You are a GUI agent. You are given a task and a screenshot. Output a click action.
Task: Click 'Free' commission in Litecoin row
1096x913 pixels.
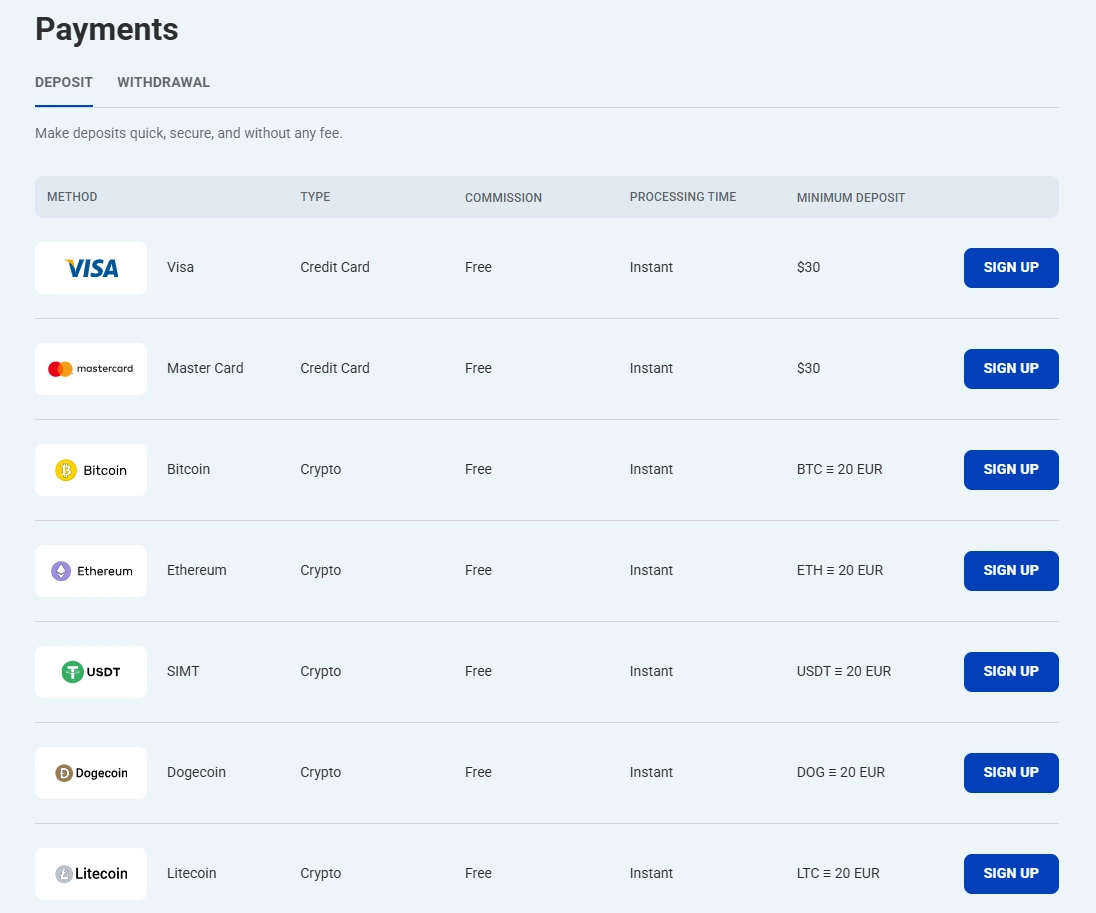478,873
